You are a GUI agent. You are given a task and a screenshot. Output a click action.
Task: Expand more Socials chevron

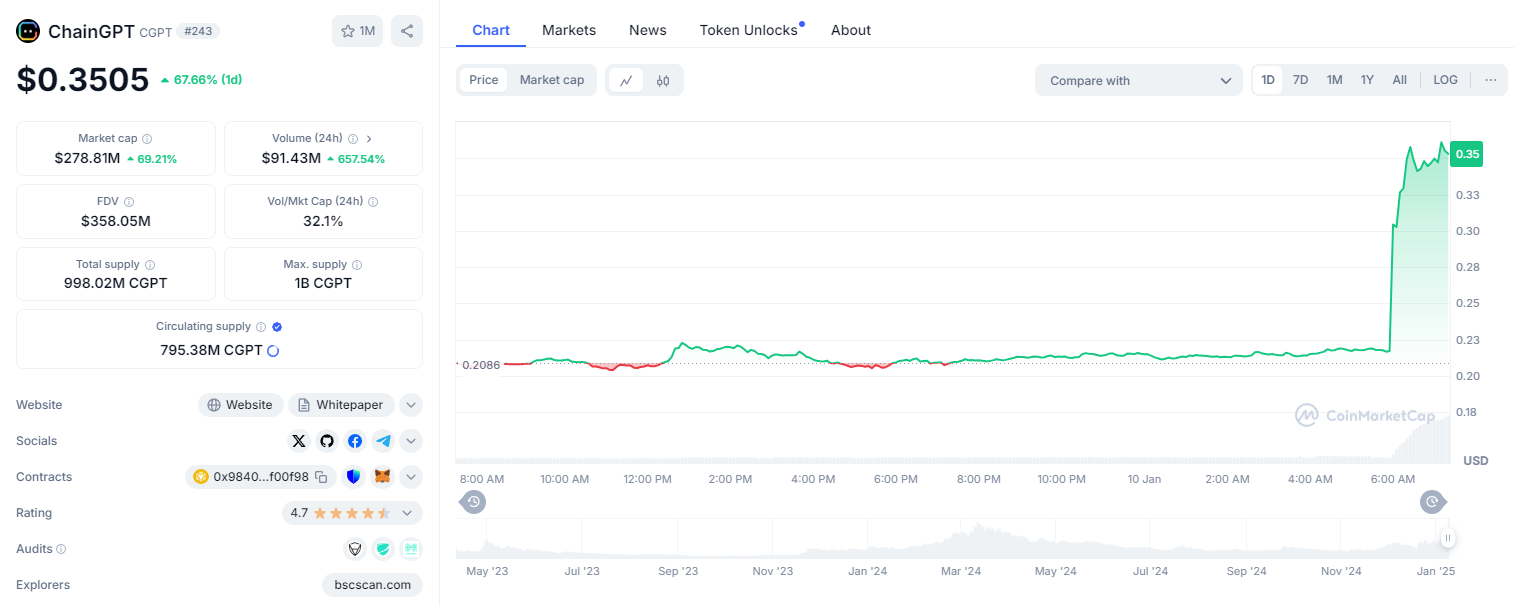(411, 441)
